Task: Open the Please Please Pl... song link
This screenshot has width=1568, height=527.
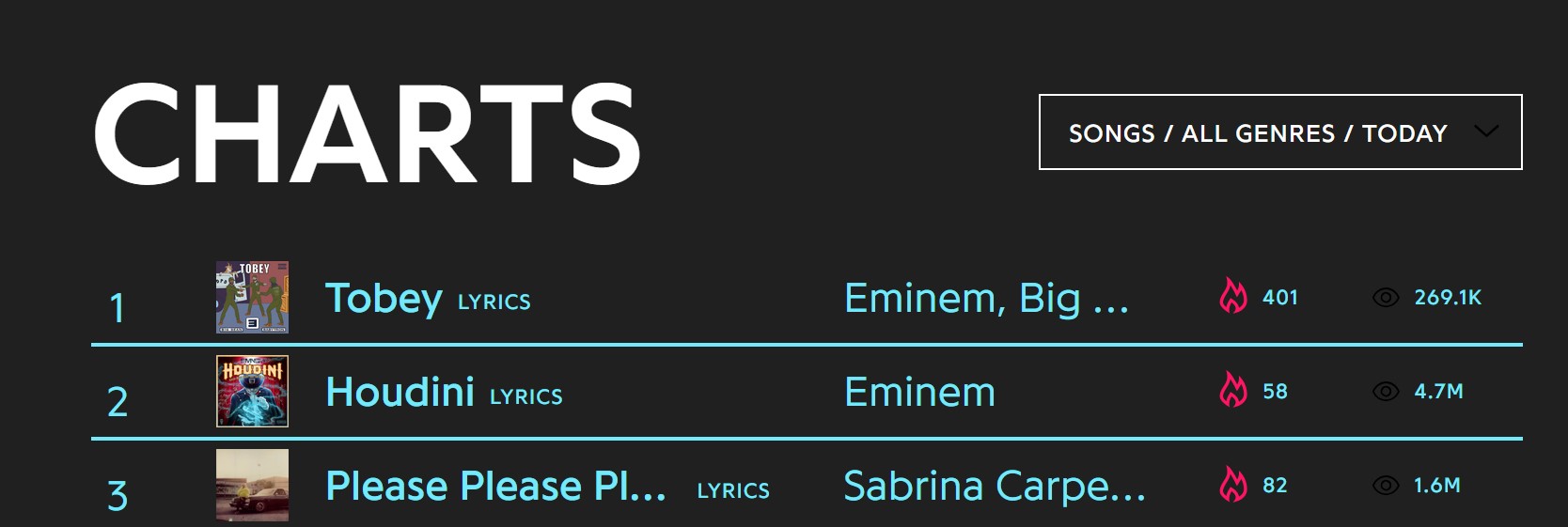Action: coord(495,487)
